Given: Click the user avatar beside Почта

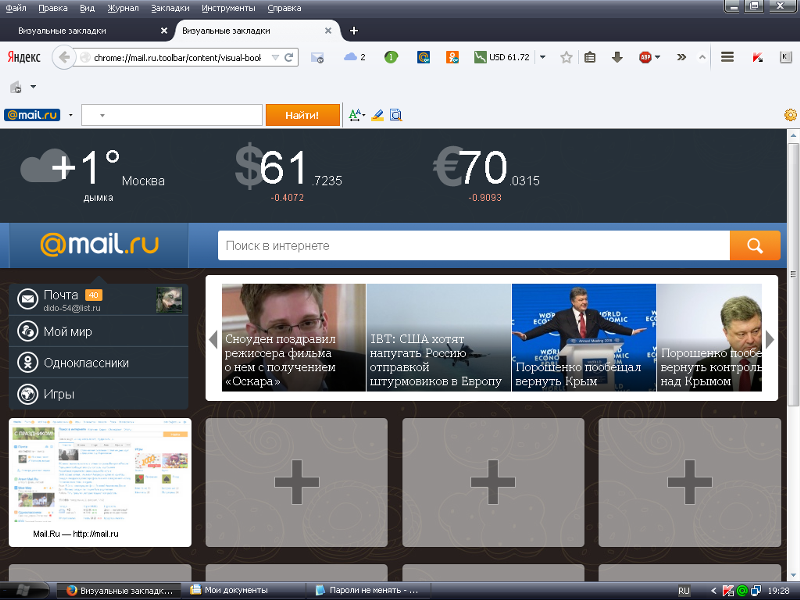Looking at the screenshot, I should pyautogui.click(x=169, y=300).
